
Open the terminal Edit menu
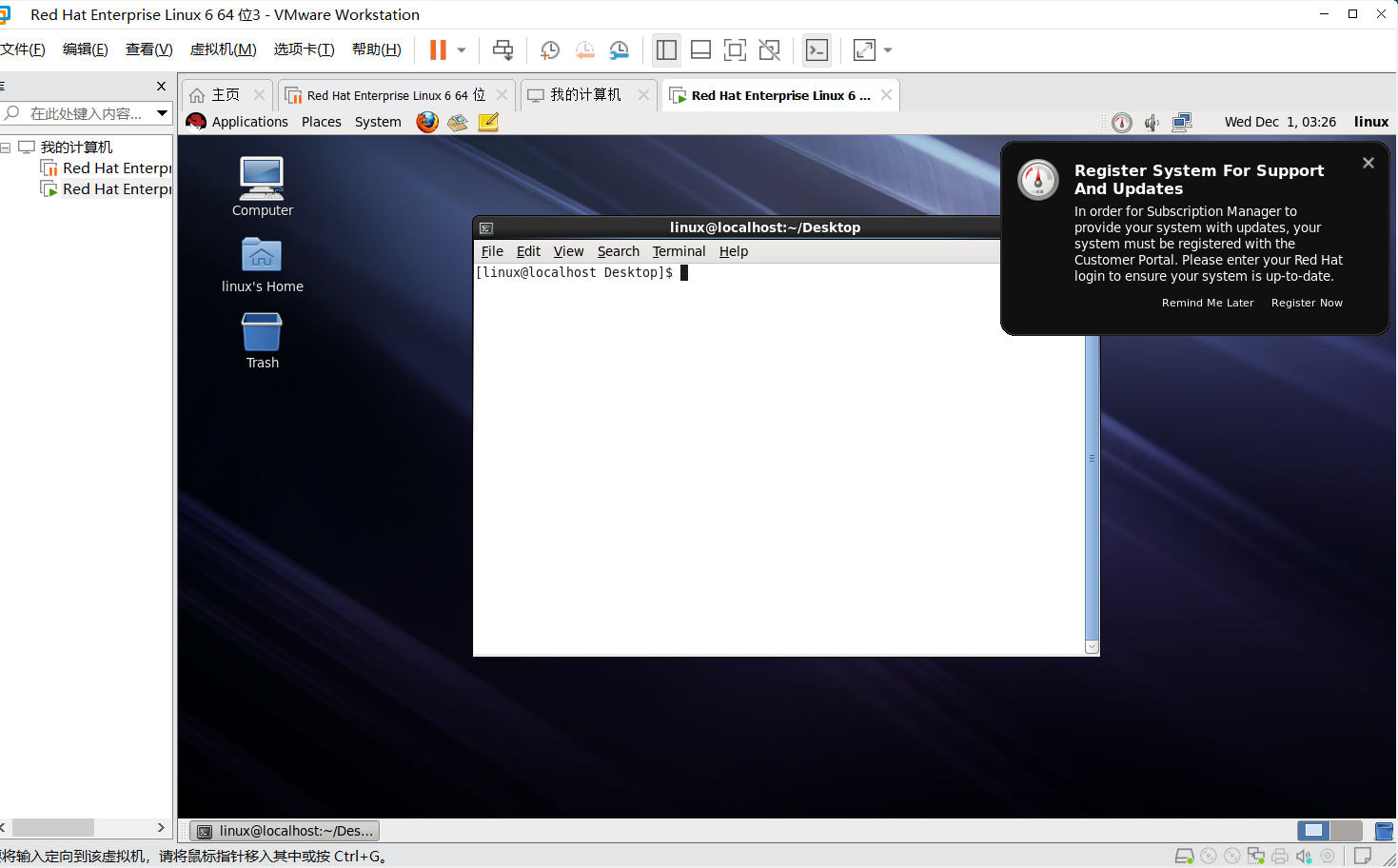pyautogui.click(x=528, y=251)
